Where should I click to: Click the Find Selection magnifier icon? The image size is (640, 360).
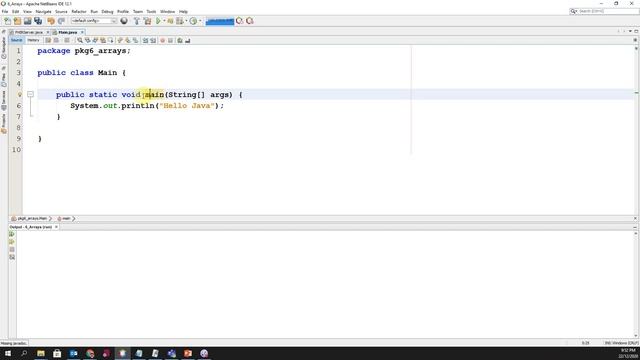(80, 40)
